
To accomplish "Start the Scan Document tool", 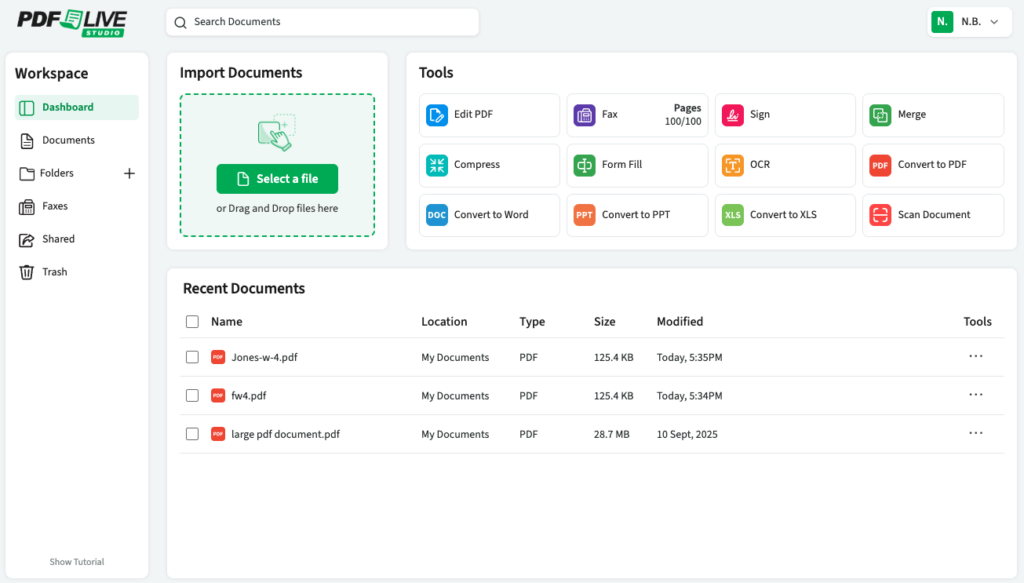I will click(x=933, y=215).
